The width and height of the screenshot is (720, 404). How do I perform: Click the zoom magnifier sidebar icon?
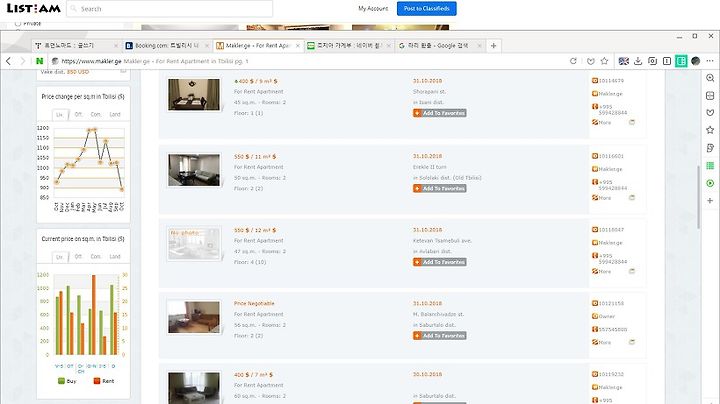710,78
